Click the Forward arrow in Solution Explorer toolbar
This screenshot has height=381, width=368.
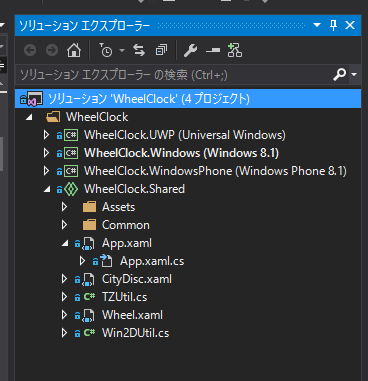coord(52,51)
